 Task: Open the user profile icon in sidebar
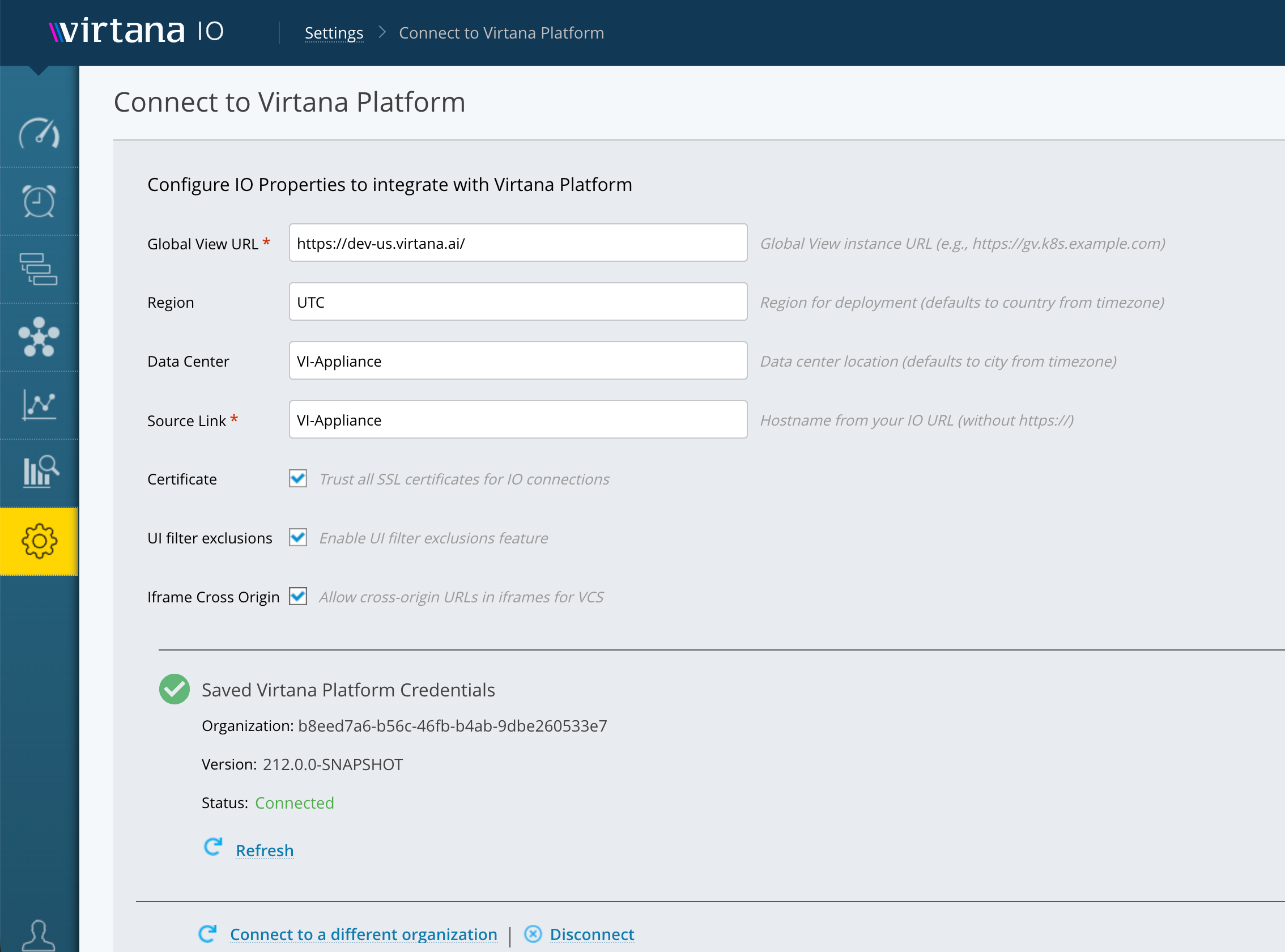tap(39, 934)
